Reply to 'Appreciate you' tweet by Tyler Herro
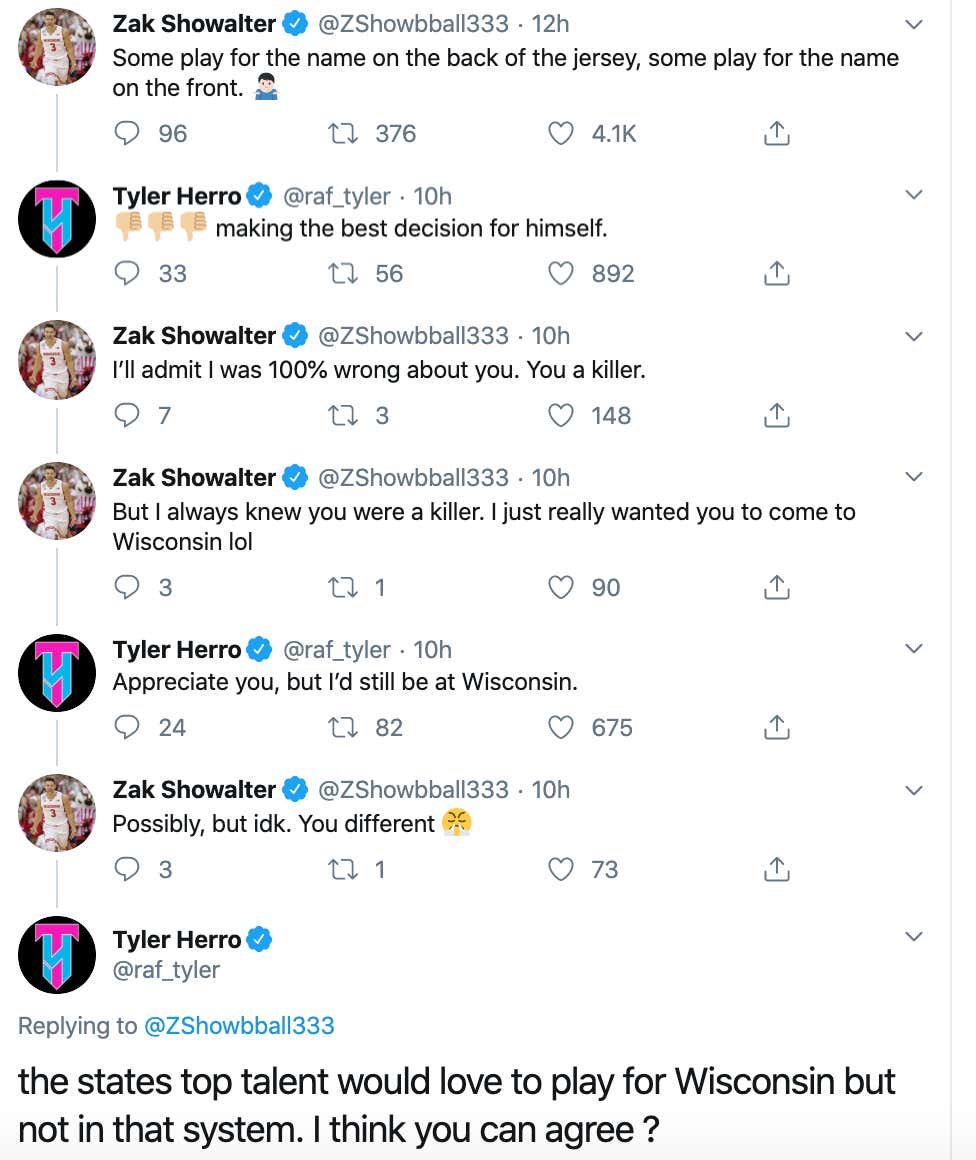The image size is (976, 1160). point(127,727)
